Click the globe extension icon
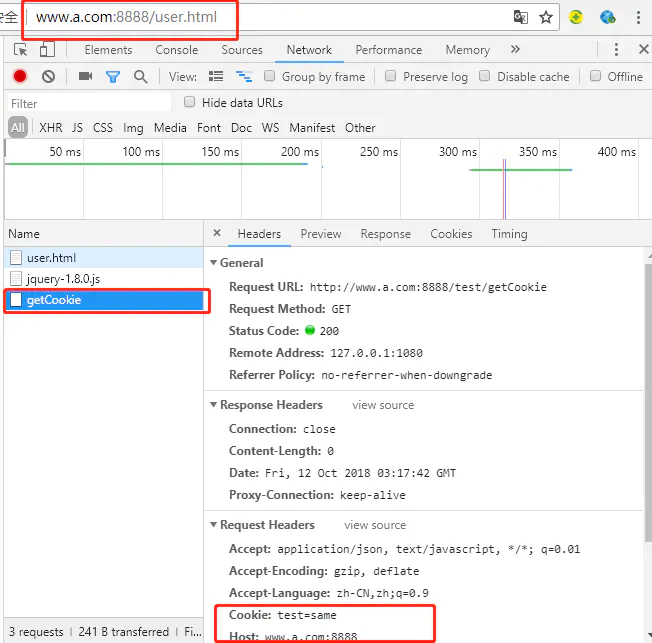Screen dimensions: 652x643 (608, 17)
